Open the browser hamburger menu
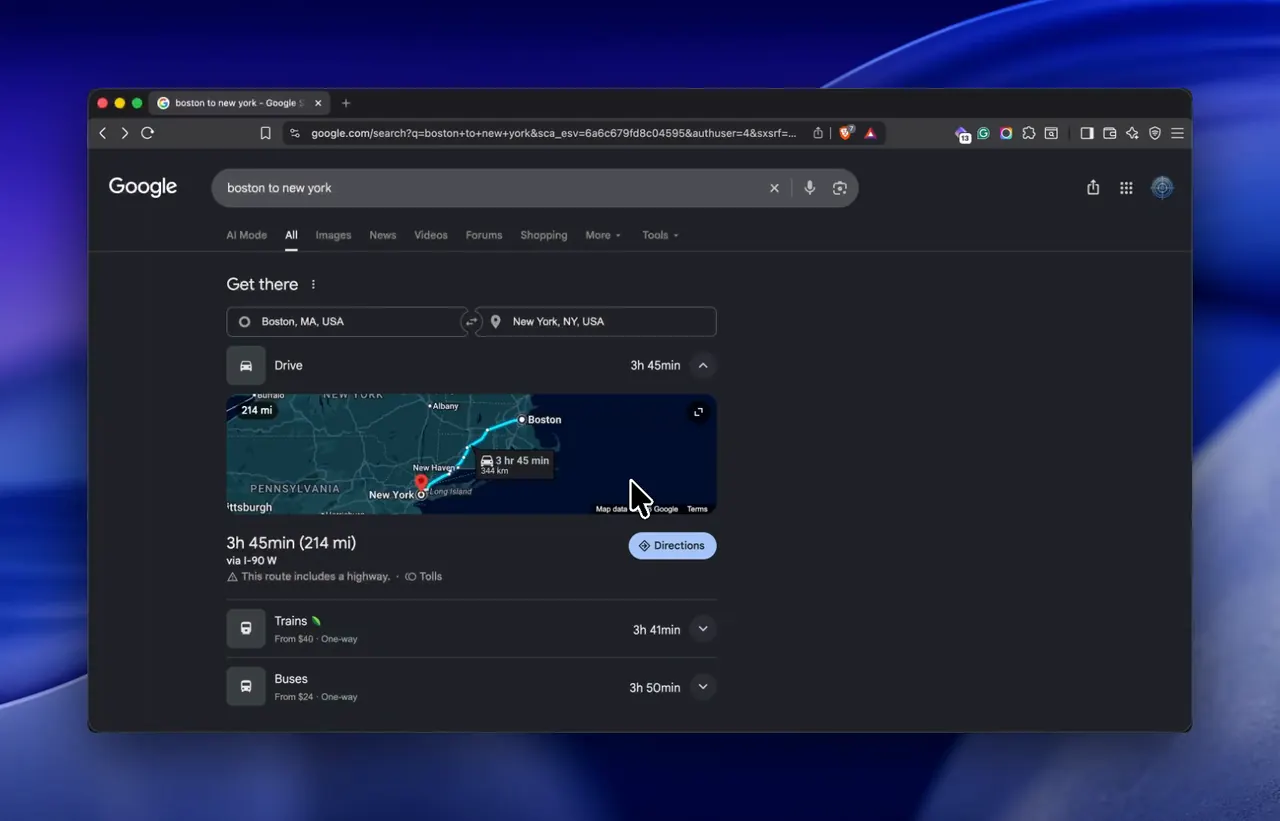The image size is (1280, 821). tap(1177, 133)
